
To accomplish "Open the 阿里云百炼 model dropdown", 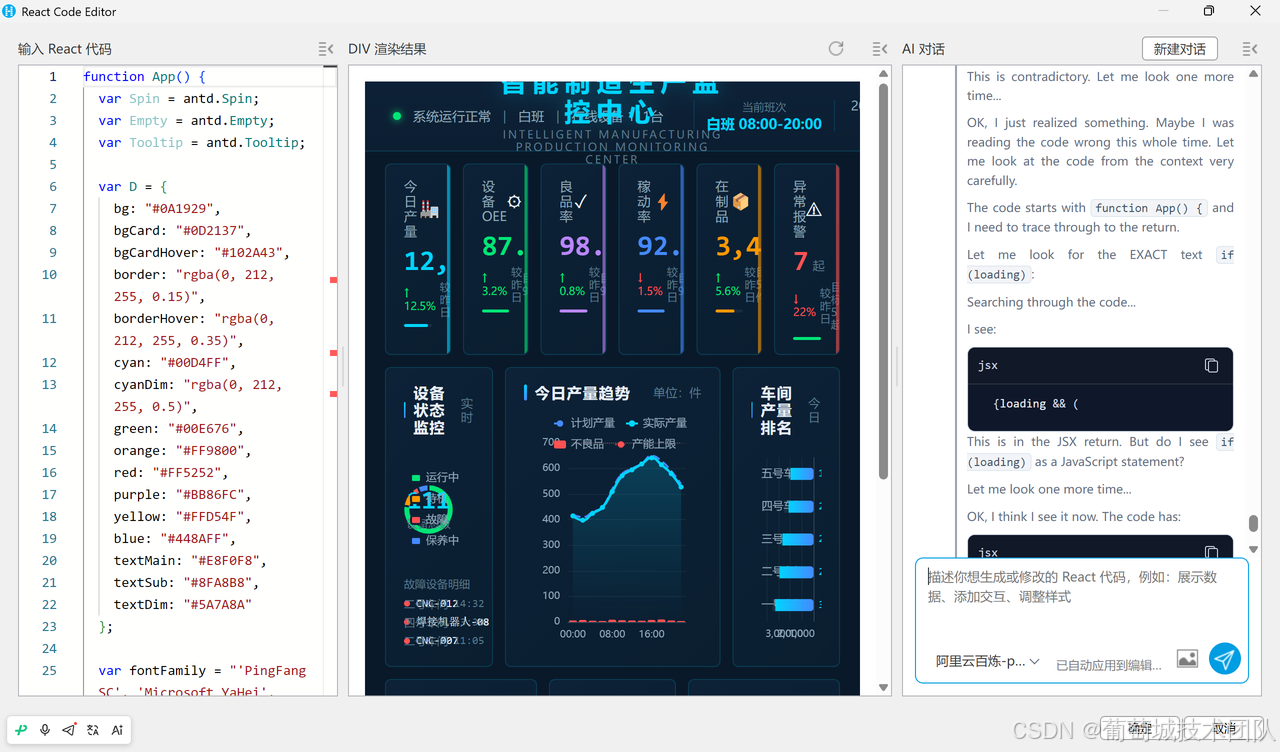I will pos(987,661).
